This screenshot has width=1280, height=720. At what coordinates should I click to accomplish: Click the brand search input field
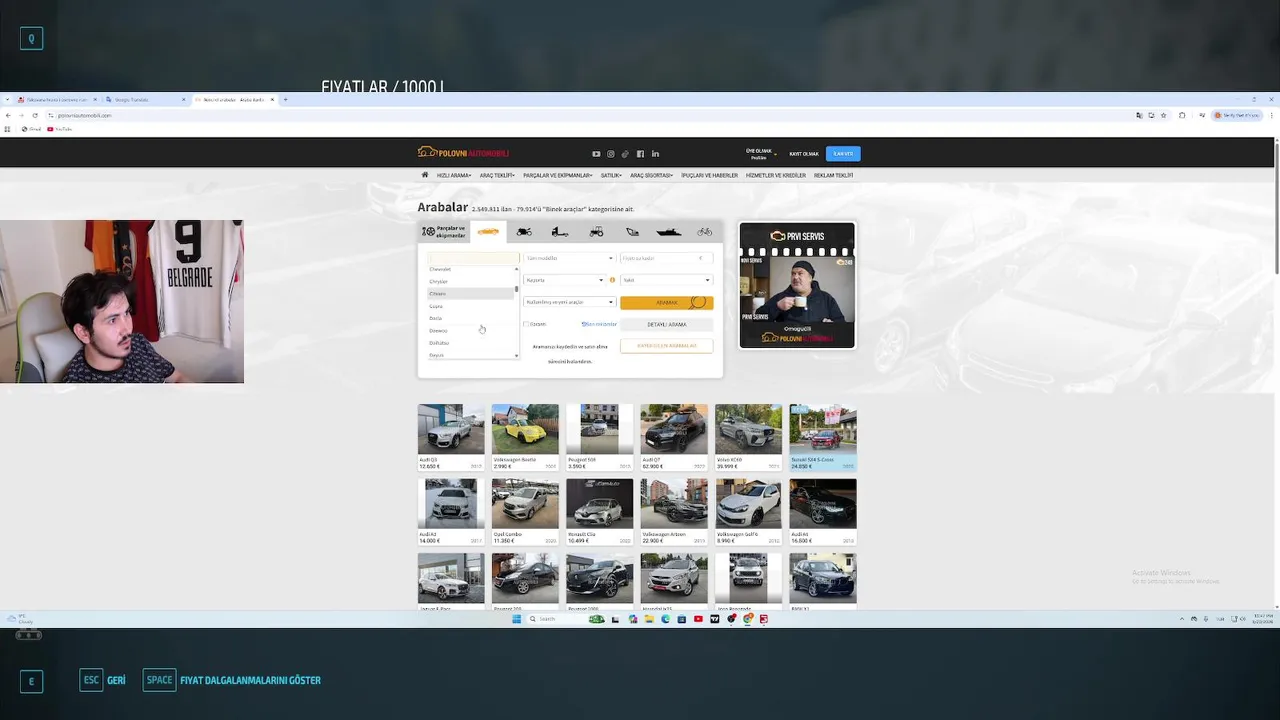click(x=473, y=258)
